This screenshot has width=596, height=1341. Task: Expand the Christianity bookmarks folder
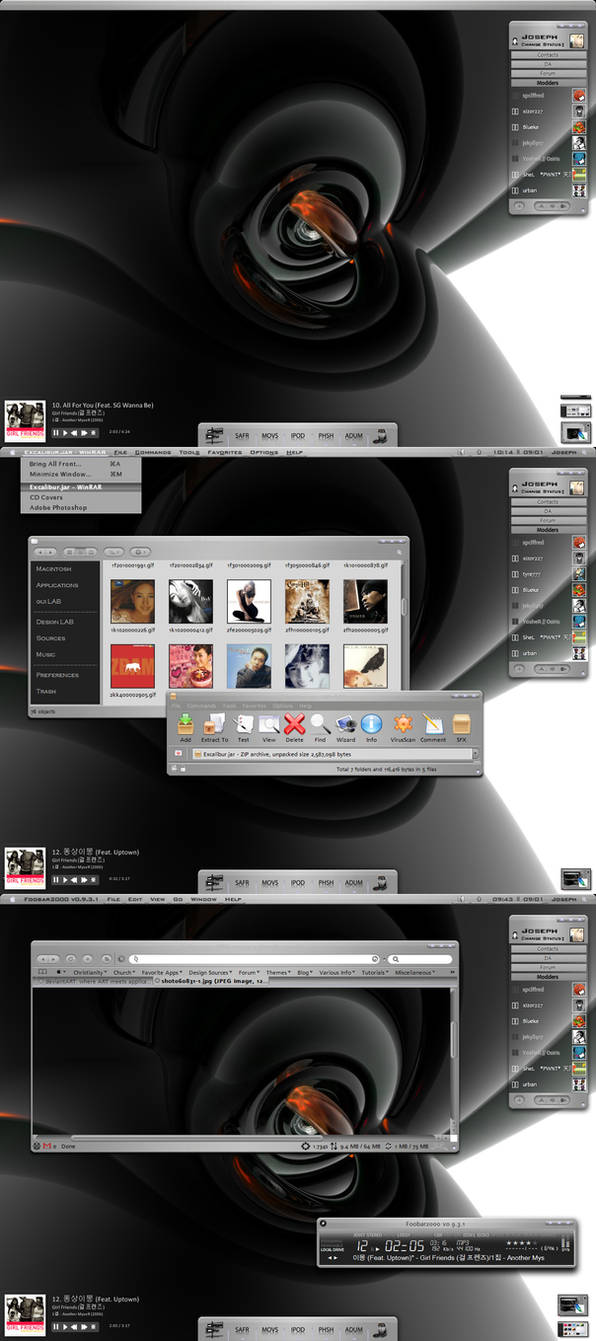[90, 972]
